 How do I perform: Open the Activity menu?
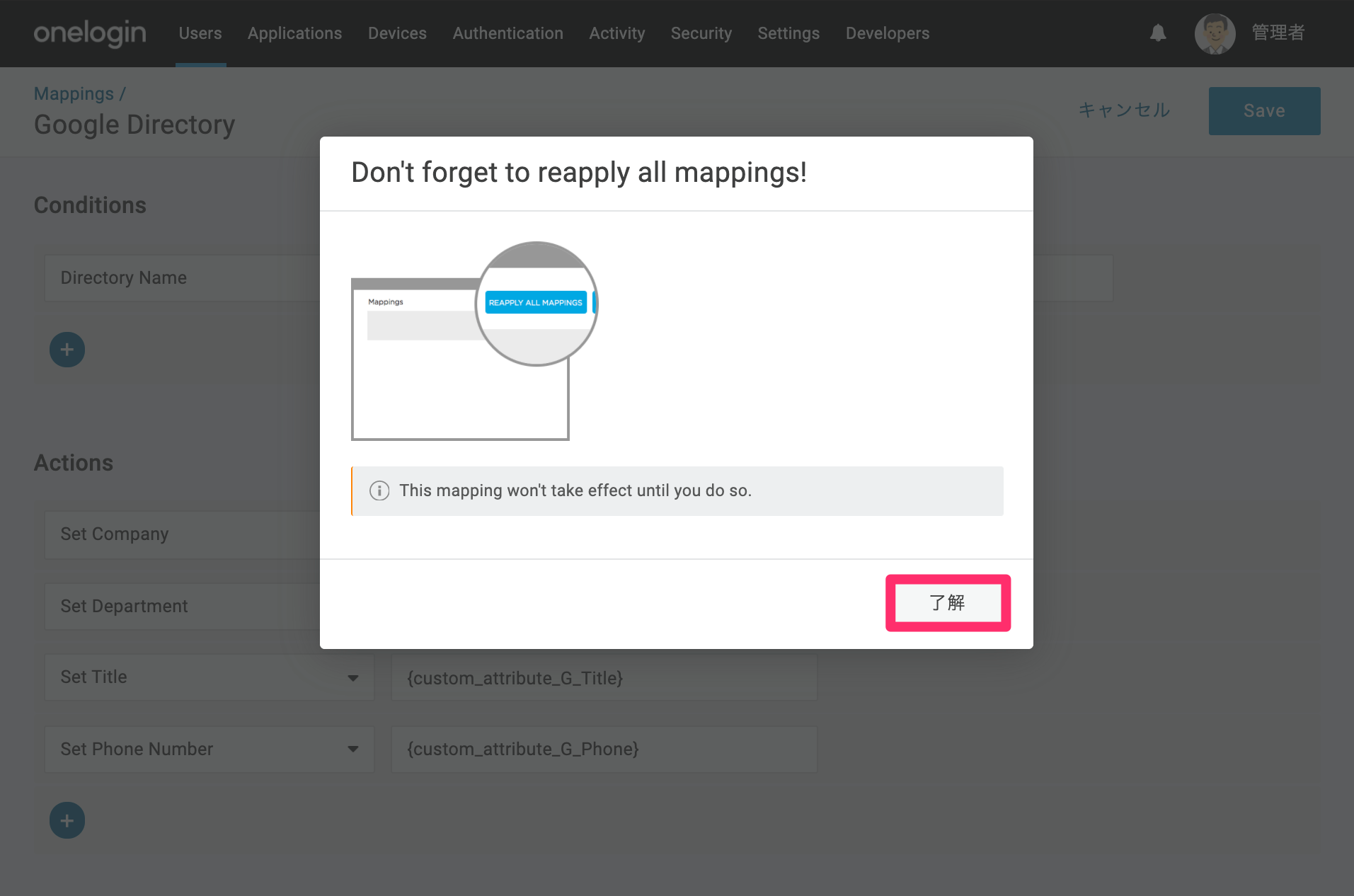click(x=617, y=33)
